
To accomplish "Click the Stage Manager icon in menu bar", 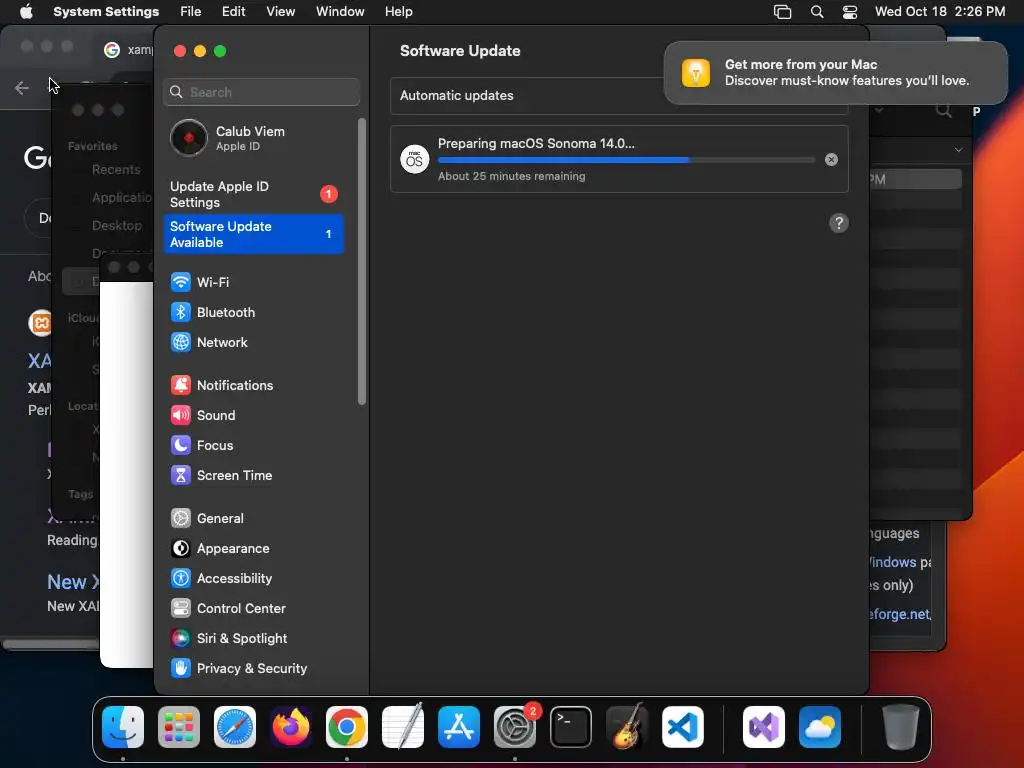I will [782, 12].
